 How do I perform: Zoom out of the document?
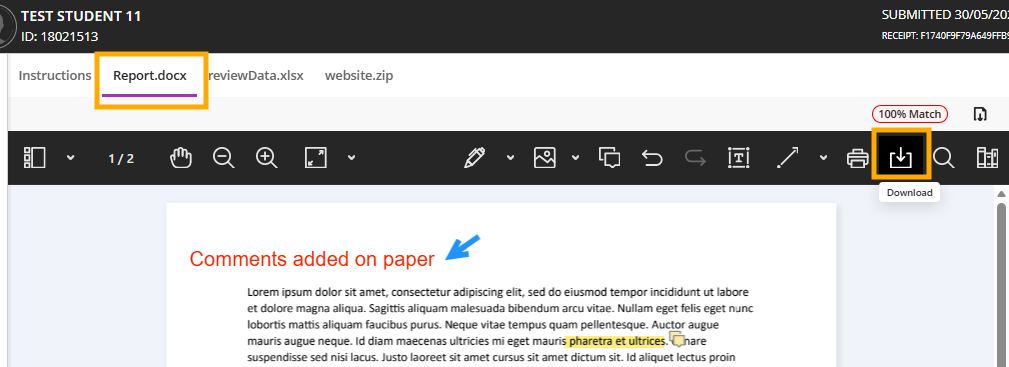click(223, 158)
